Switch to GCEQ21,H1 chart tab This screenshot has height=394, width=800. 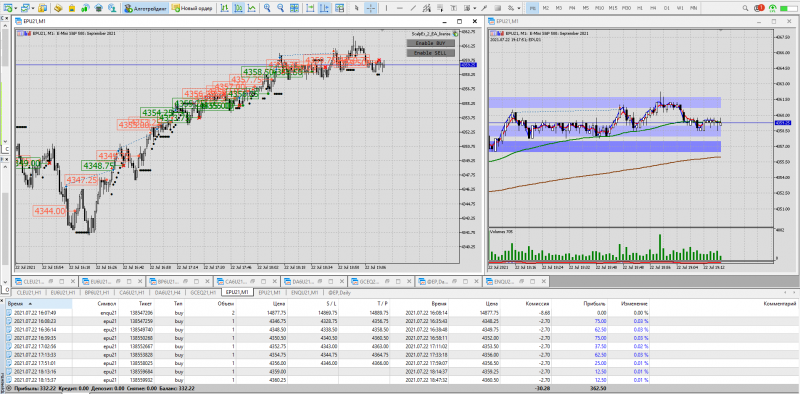tap(202, 292)
